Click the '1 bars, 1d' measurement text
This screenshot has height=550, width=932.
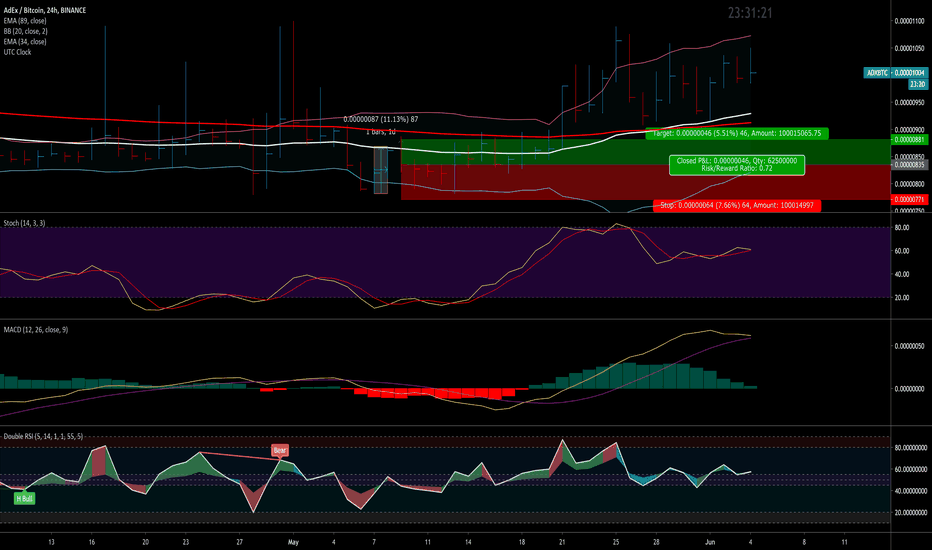(380, 132)
